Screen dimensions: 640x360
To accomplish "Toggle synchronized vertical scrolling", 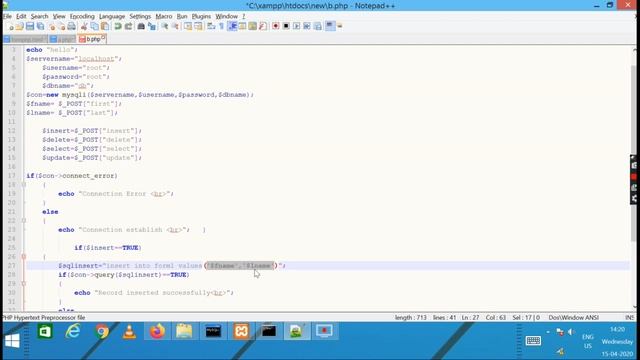I will (188, 27).
